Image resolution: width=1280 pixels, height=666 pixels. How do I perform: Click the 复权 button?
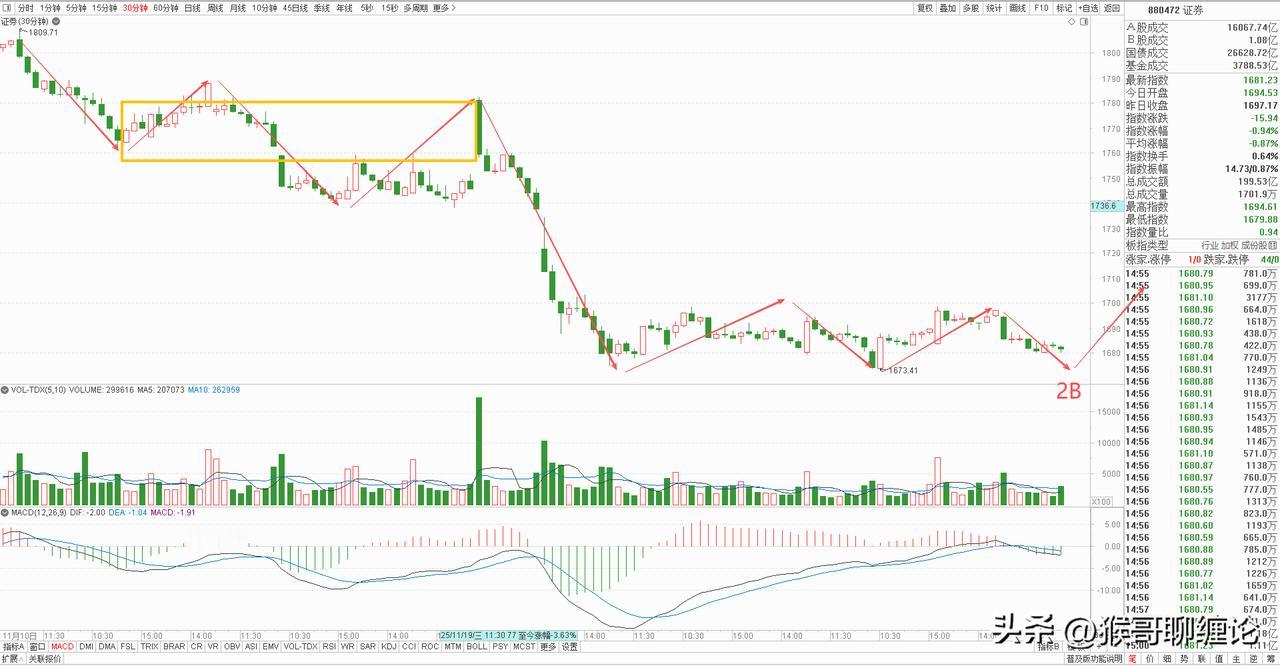click(925, 8)
